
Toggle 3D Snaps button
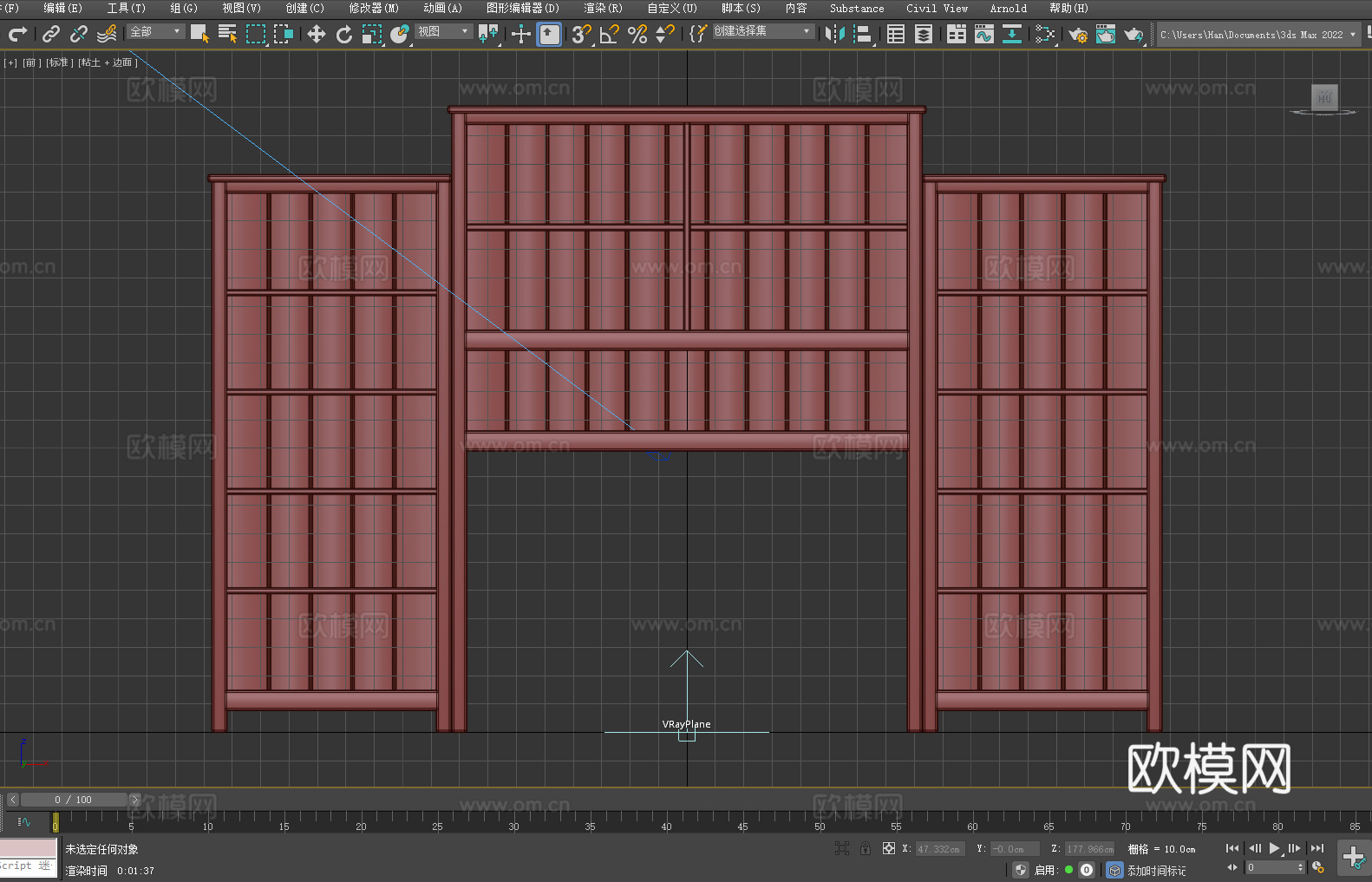[x=582, y=34]
